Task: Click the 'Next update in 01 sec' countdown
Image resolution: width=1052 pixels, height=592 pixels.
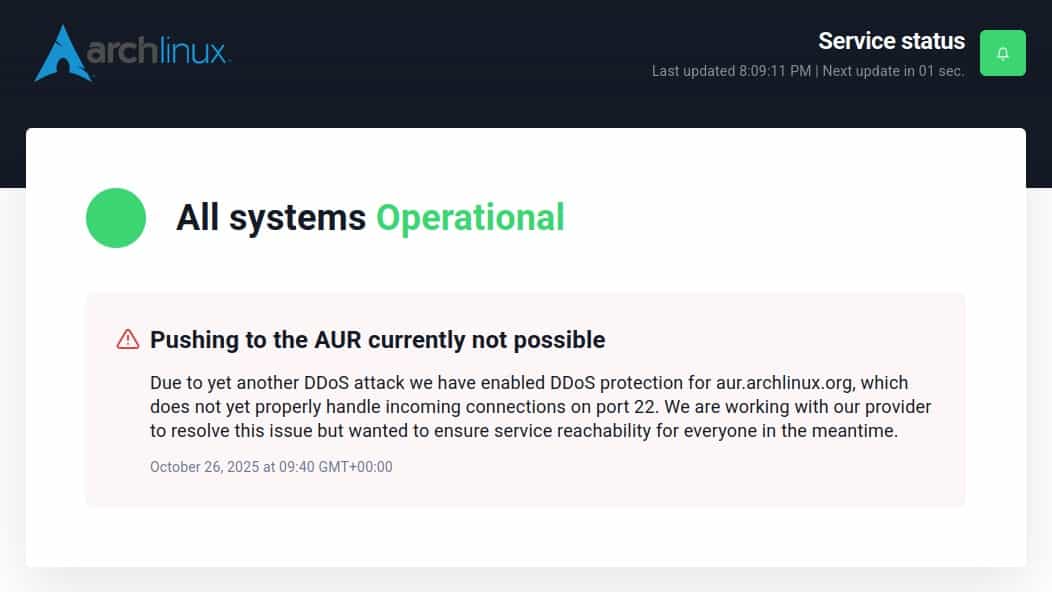Action: point(893,71)
